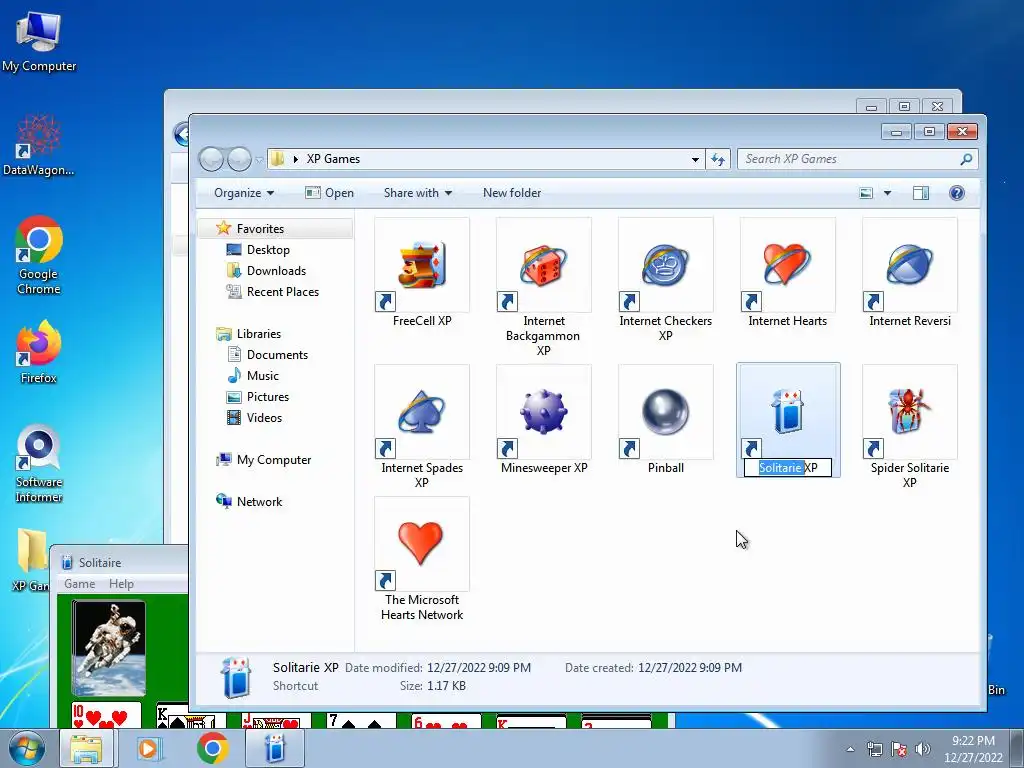Viewport: 1024px width, 768px height.
Task: Show hidden tray icons arrow
Action: pos(850,749)
